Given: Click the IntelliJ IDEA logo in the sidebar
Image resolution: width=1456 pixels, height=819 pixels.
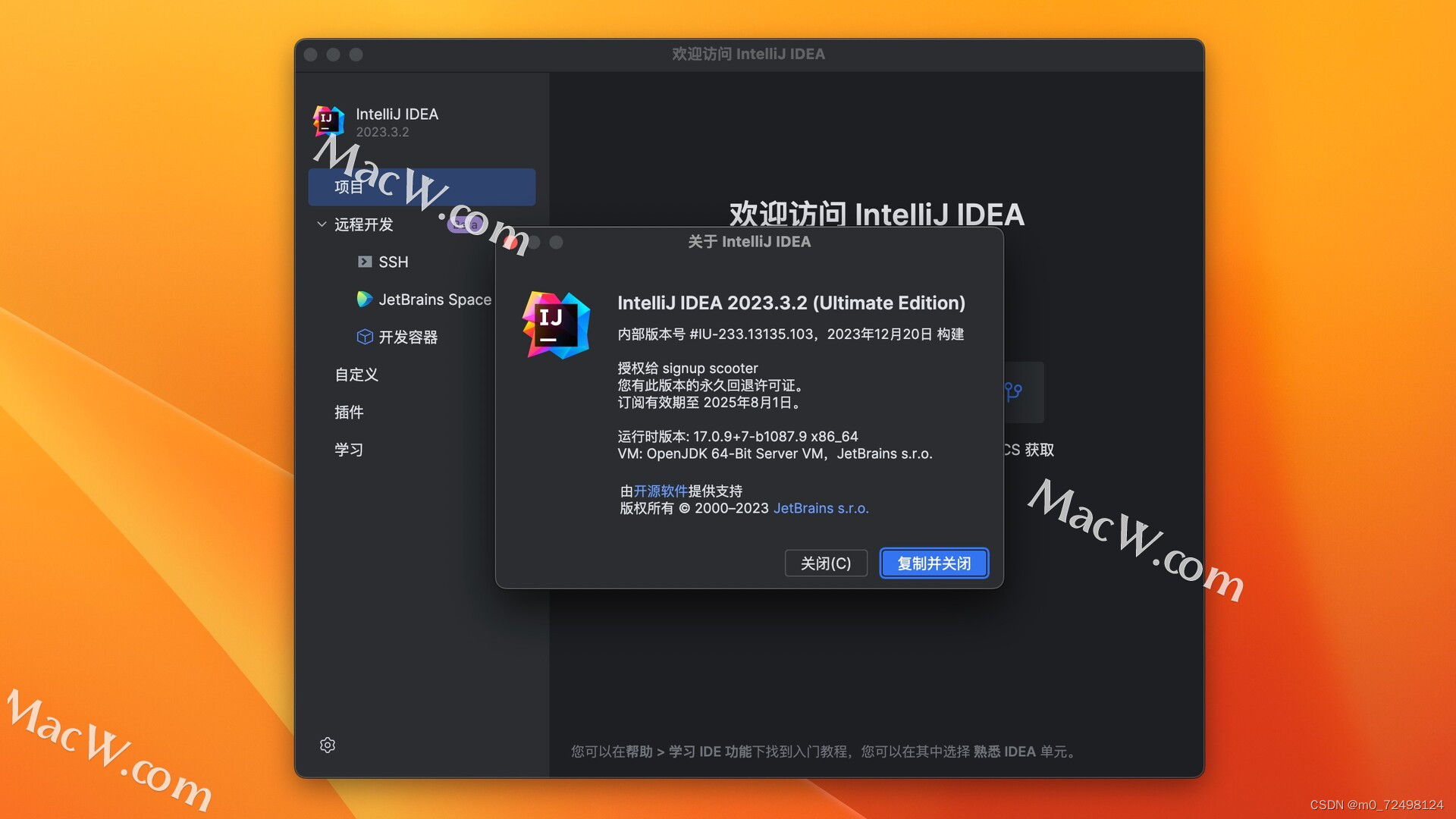Looking at the screenshot, I should click(328, 121).
